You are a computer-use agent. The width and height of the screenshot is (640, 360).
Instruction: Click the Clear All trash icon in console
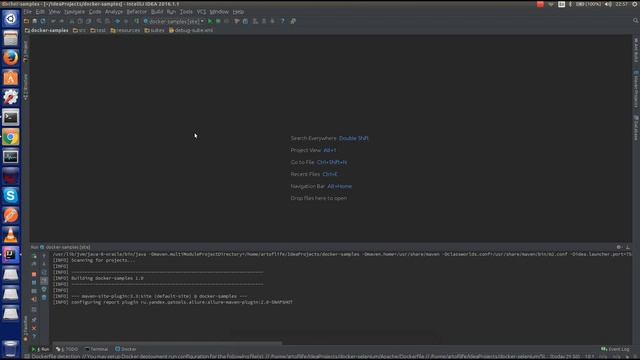click(44, 298)
